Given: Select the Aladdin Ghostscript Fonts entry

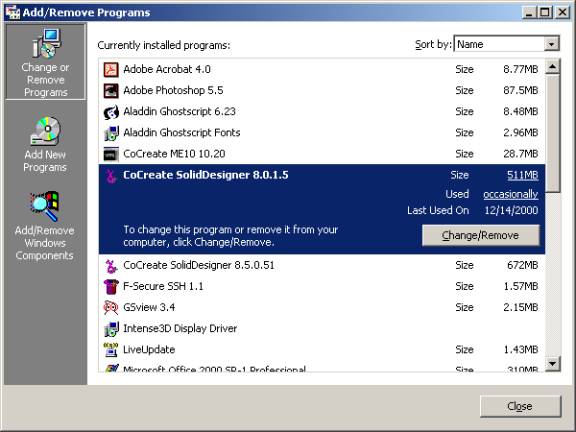Looking at the screenshot, I should point(322,133).
